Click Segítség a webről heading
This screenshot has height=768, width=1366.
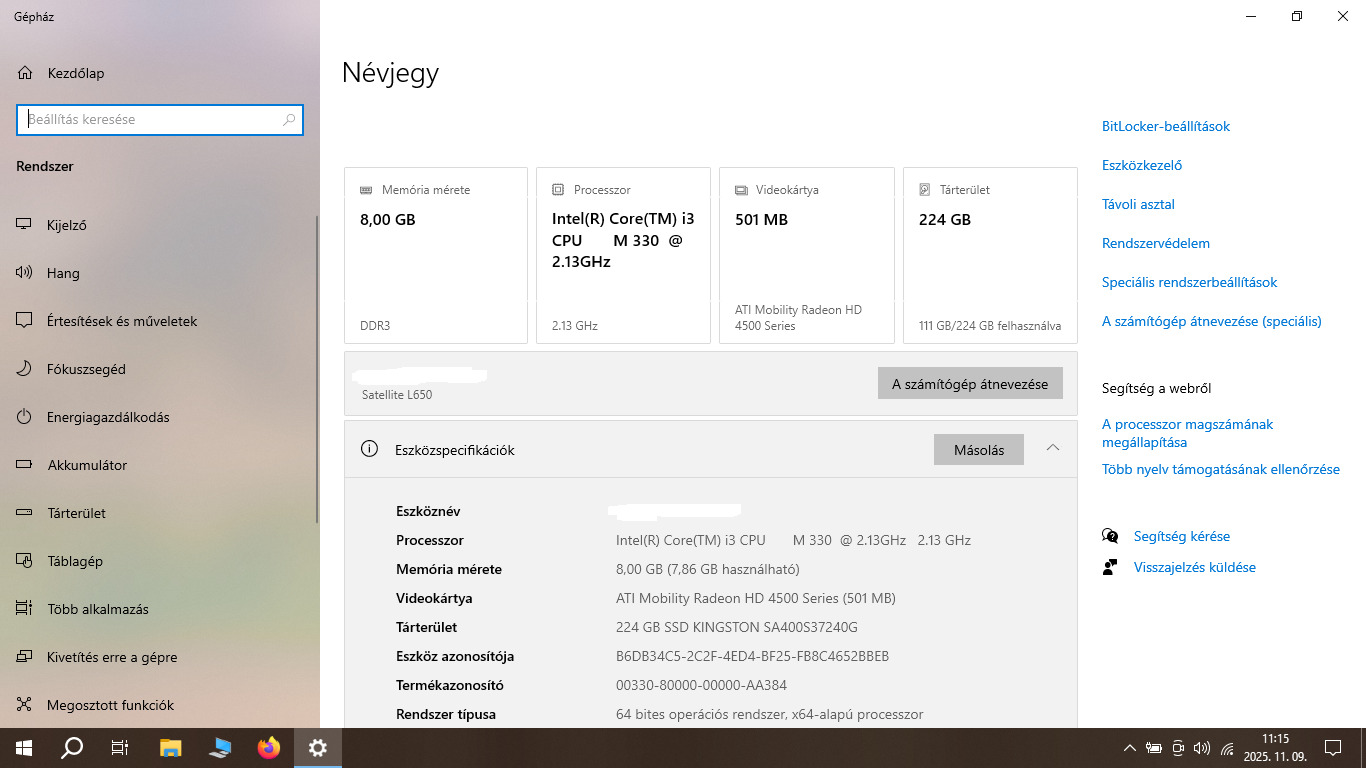click(1156, 388)
